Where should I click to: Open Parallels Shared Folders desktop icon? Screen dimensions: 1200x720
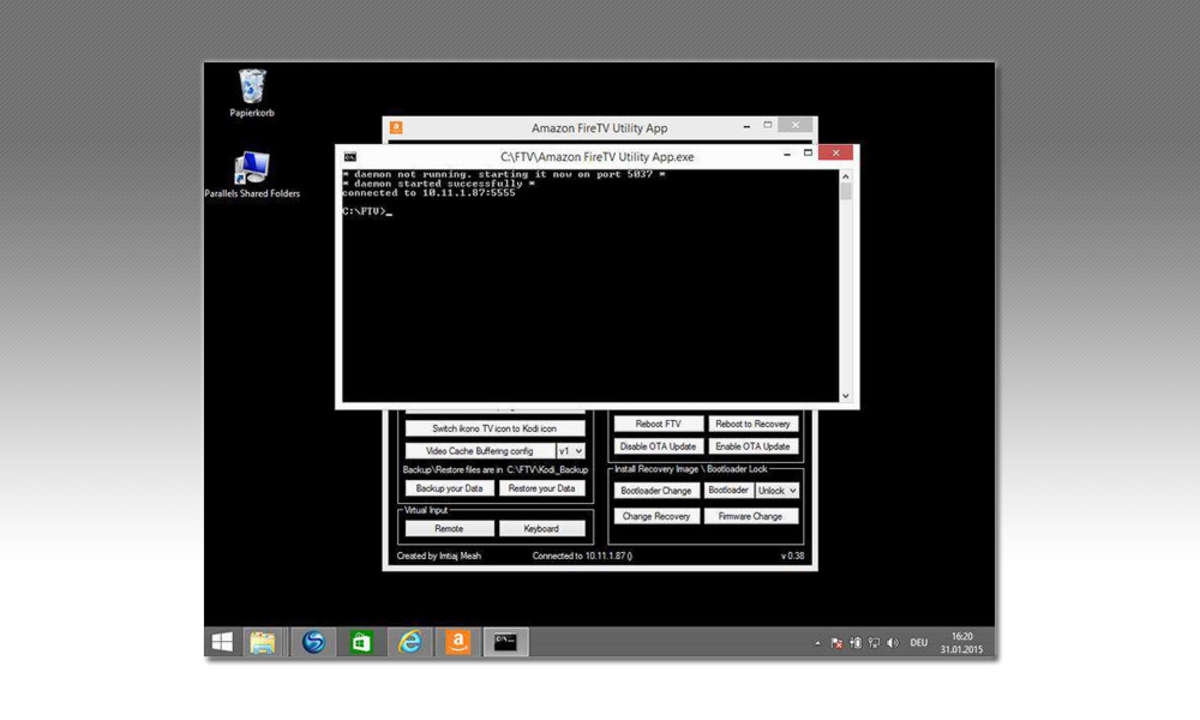click(252, 174)
